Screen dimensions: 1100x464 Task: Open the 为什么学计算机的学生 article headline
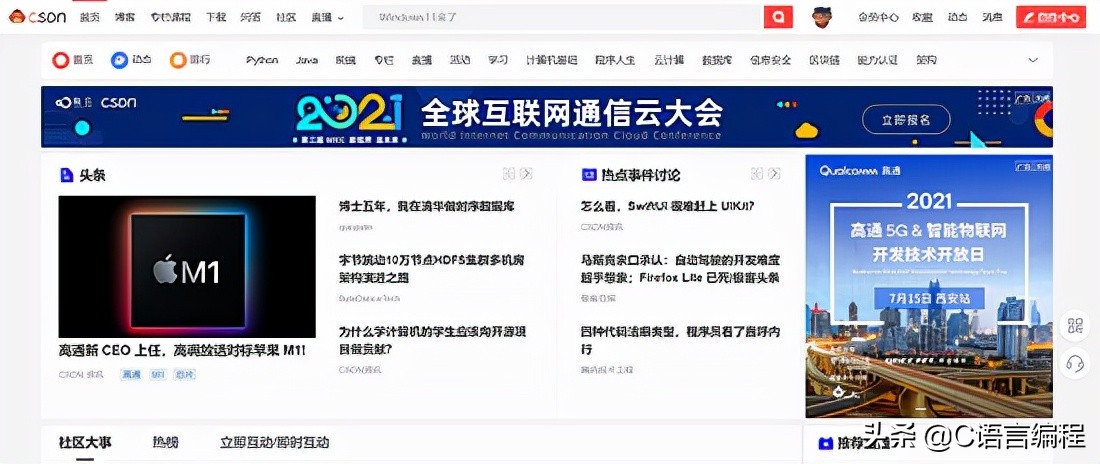(432, 340)
